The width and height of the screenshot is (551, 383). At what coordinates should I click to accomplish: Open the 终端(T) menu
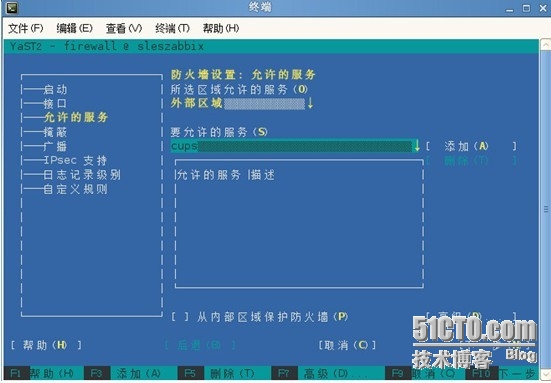(172, 28)
